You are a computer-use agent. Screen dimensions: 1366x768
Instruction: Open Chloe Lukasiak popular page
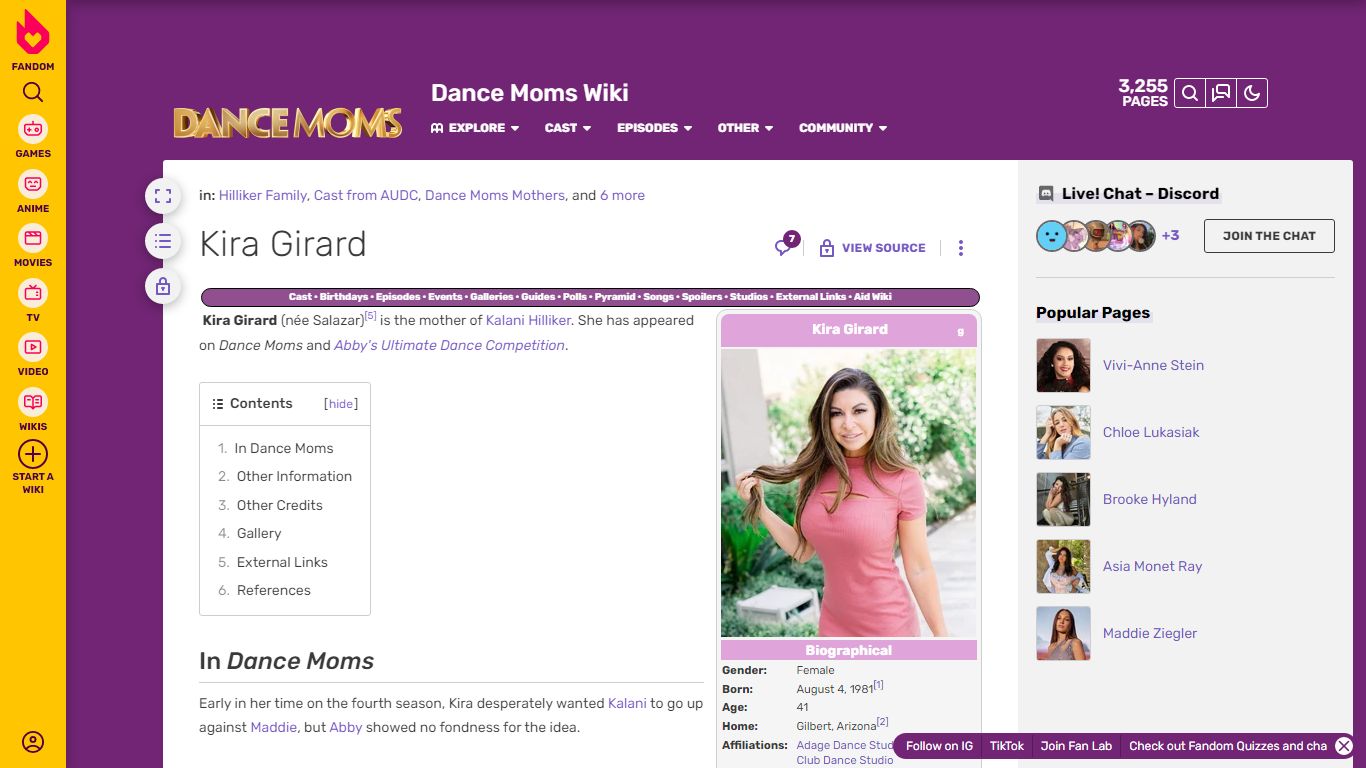(1151, 433)
